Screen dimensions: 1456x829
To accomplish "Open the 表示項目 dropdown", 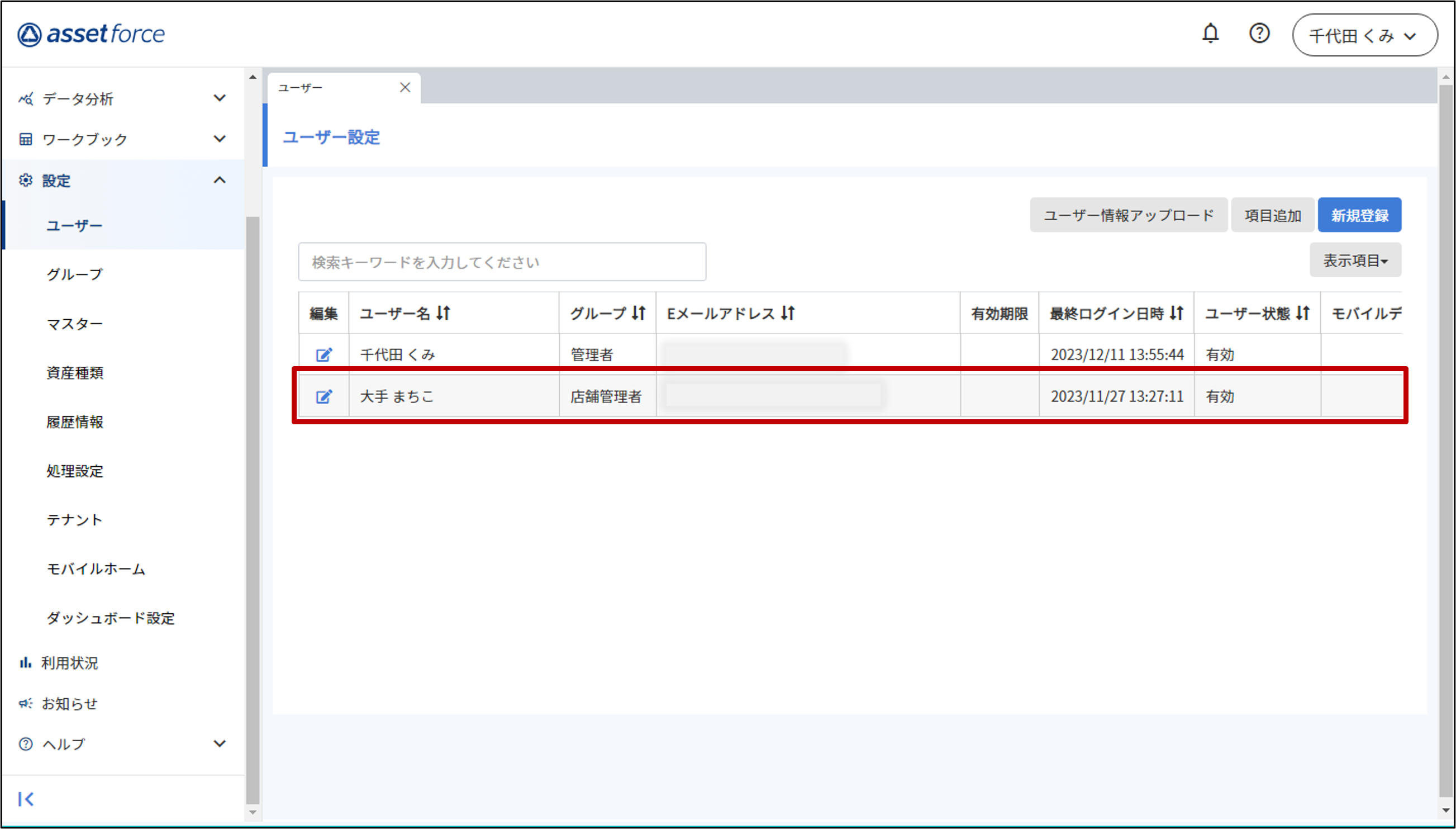I will coord(1355,259).
